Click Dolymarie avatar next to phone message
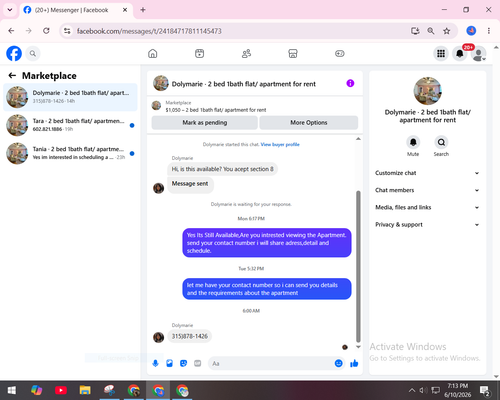 [159, 337]
